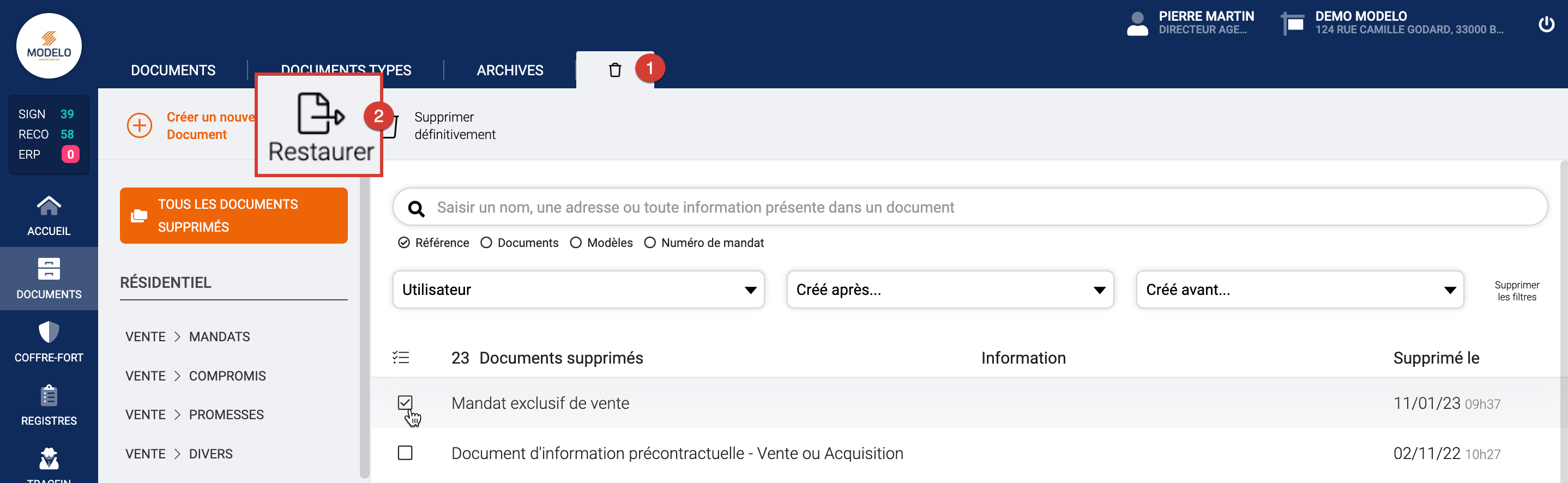Switch to the Documents top tab
The width and height of the screenshot is (1568, 483).
(173, 70)
